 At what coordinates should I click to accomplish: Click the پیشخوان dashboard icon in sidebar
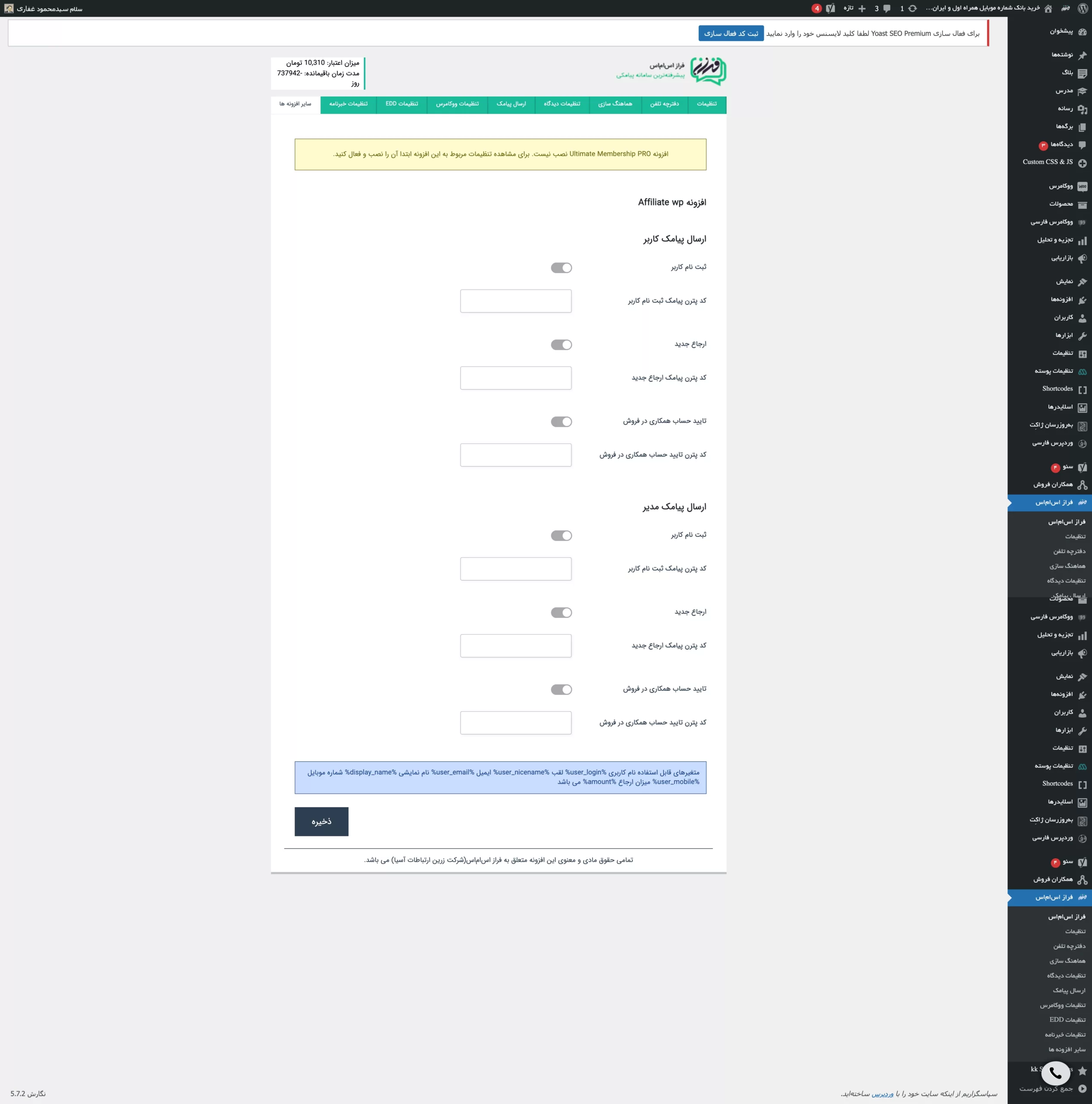point(1082,31)
